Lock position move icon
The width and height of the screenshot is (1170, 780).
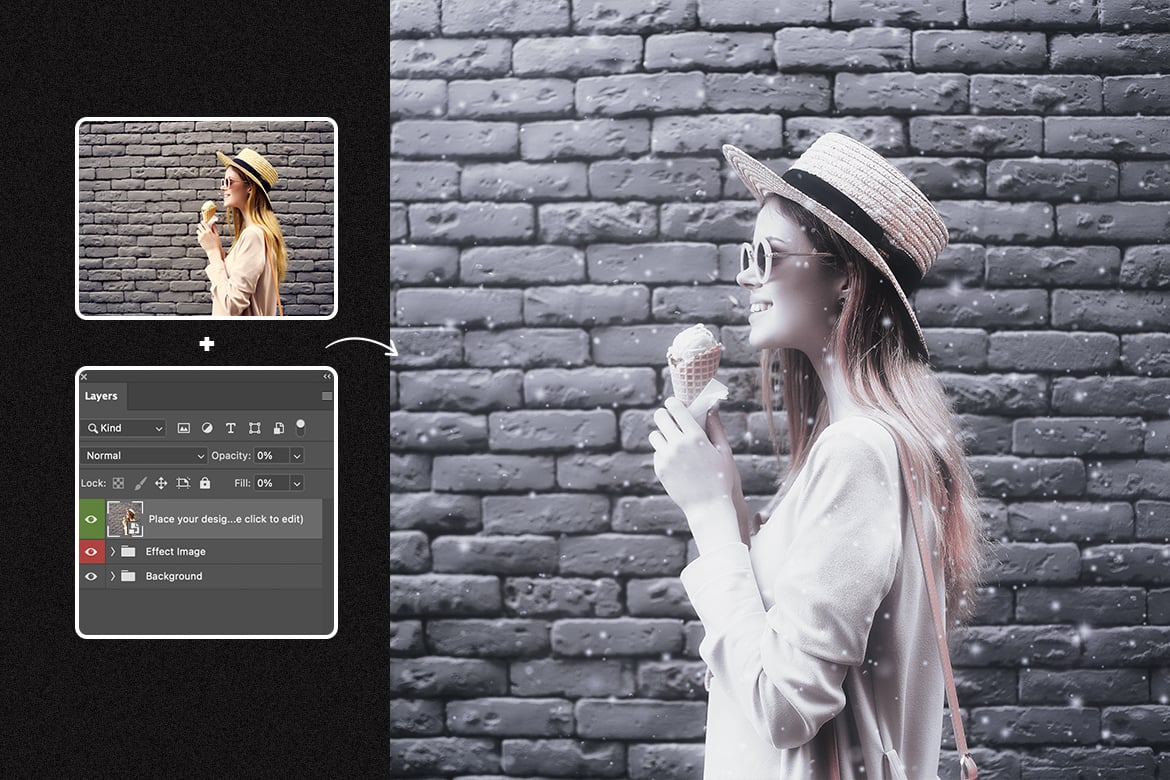160,483
